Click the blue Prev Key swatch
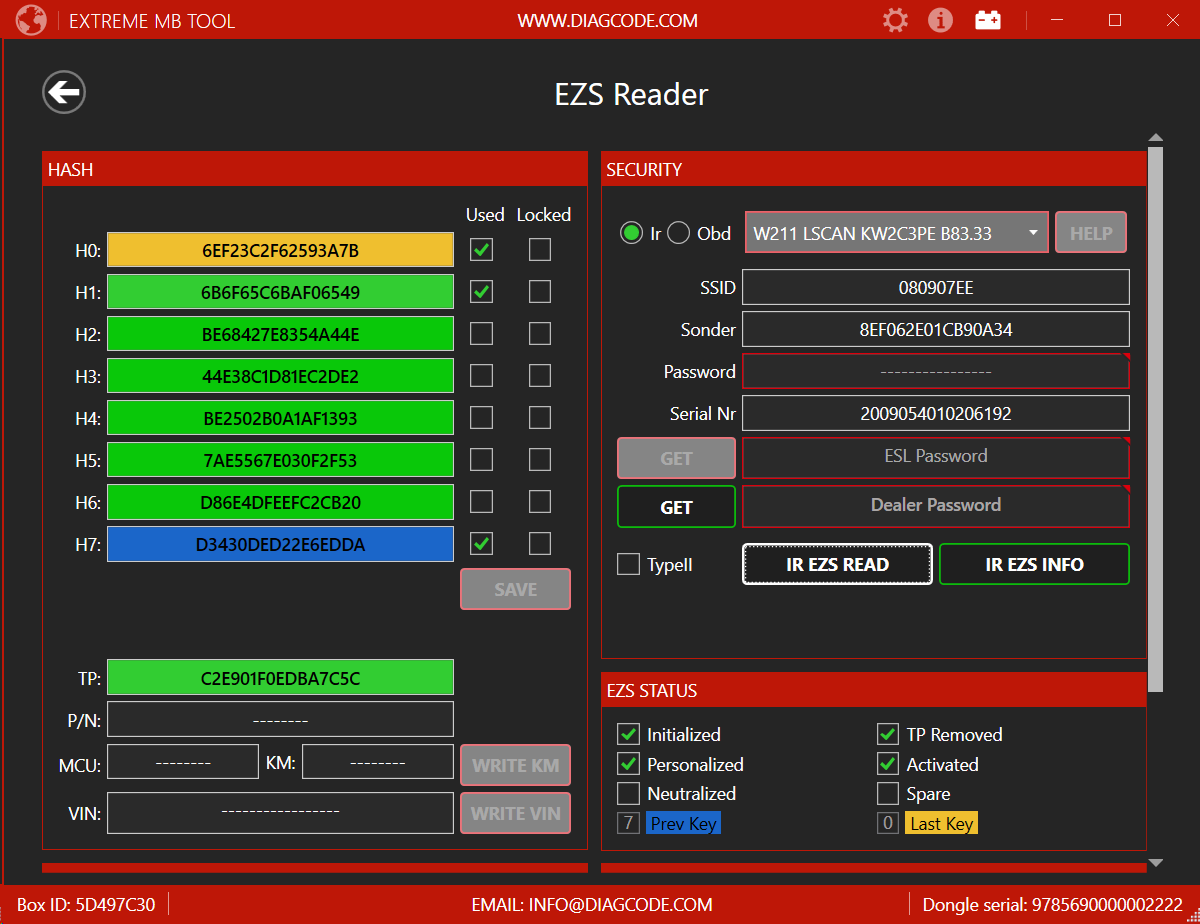1200x924 pixels. [x=683, y=824]
